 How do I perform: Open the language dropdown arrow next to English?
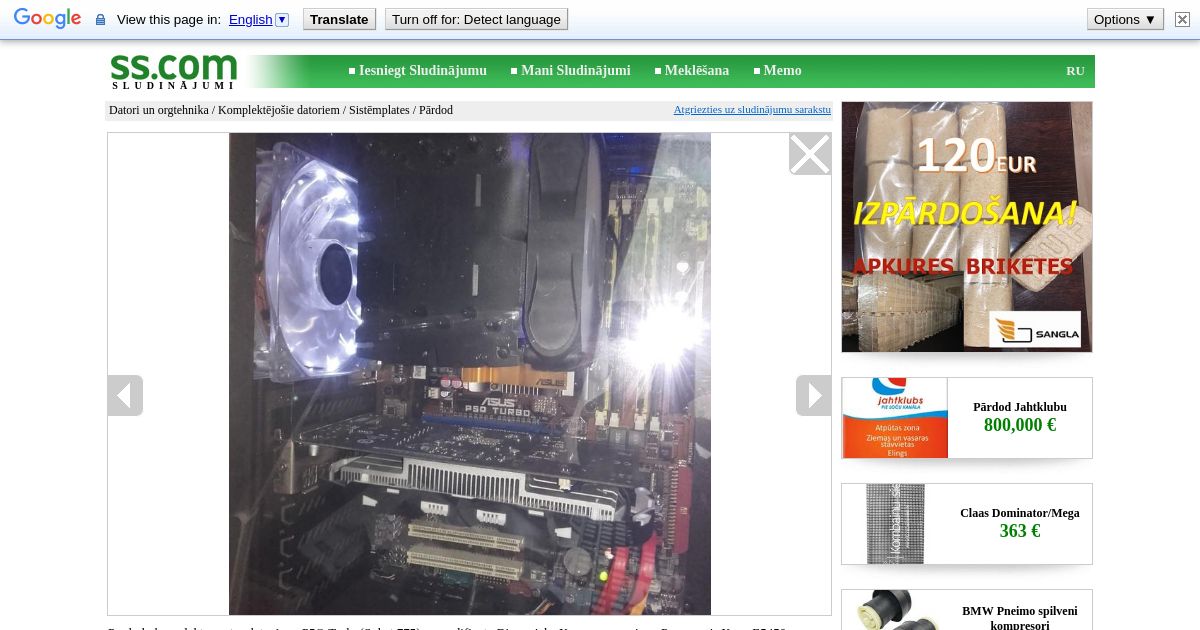click(282, 19)
